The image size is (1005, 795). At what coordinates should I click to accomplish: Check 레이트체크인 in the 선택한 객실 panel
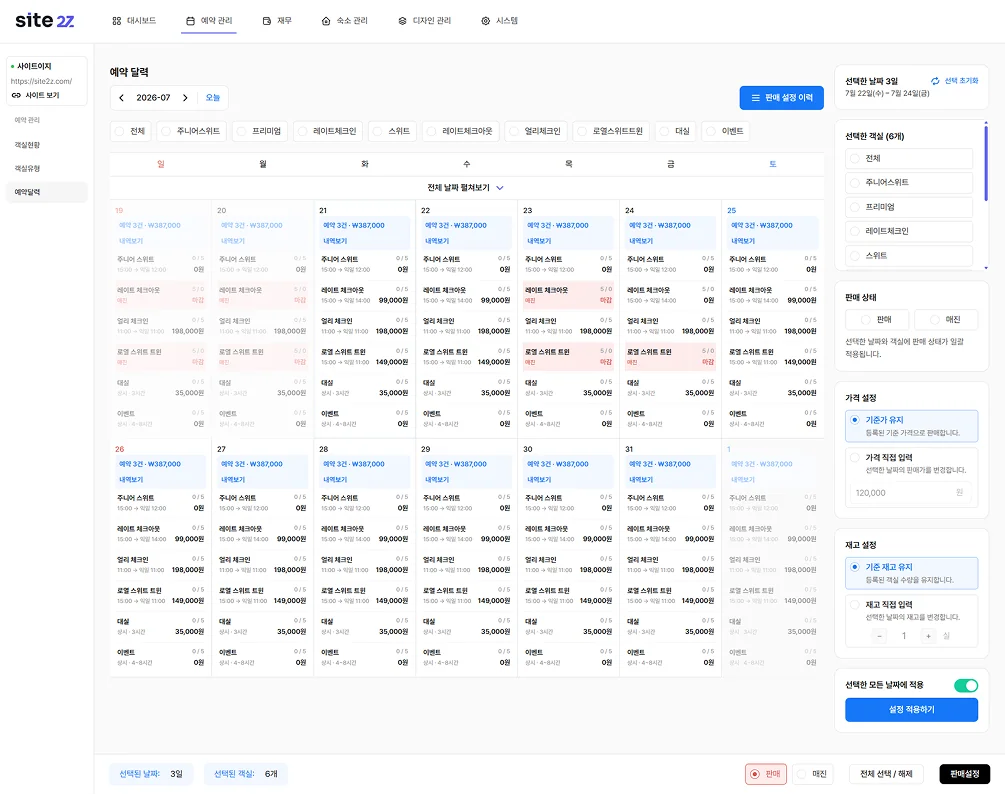coord(909,231)
